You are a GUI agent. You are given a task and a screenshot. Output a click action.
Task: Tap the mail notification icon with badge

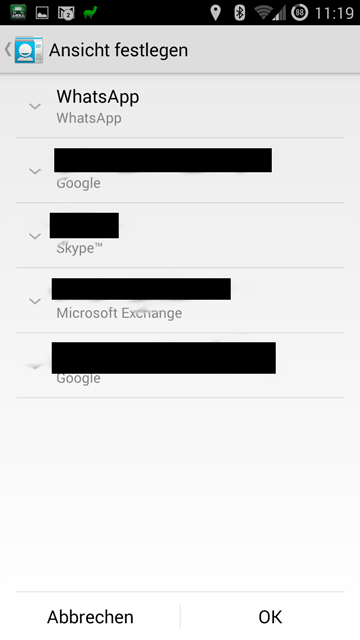(66, 13)
